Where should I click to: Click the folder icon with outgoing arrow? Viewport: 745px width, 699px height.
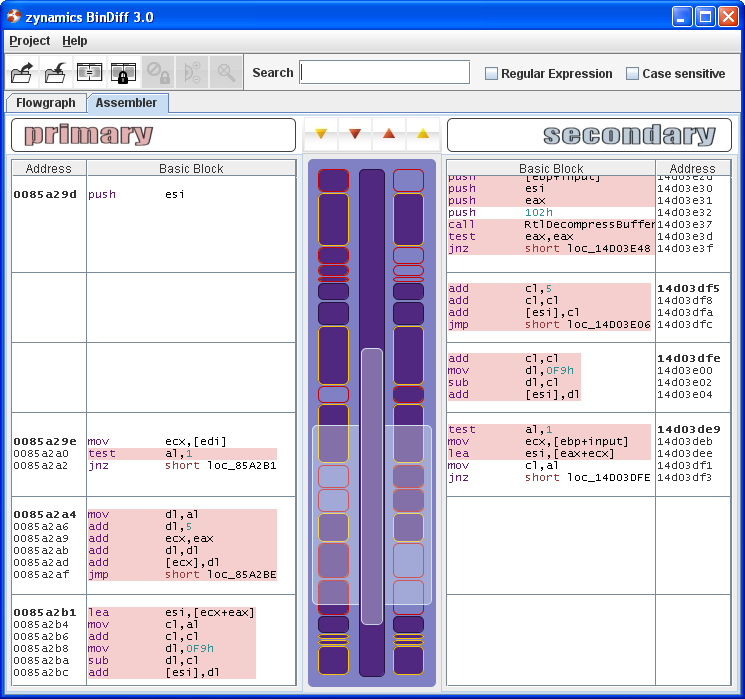(23, 73)
